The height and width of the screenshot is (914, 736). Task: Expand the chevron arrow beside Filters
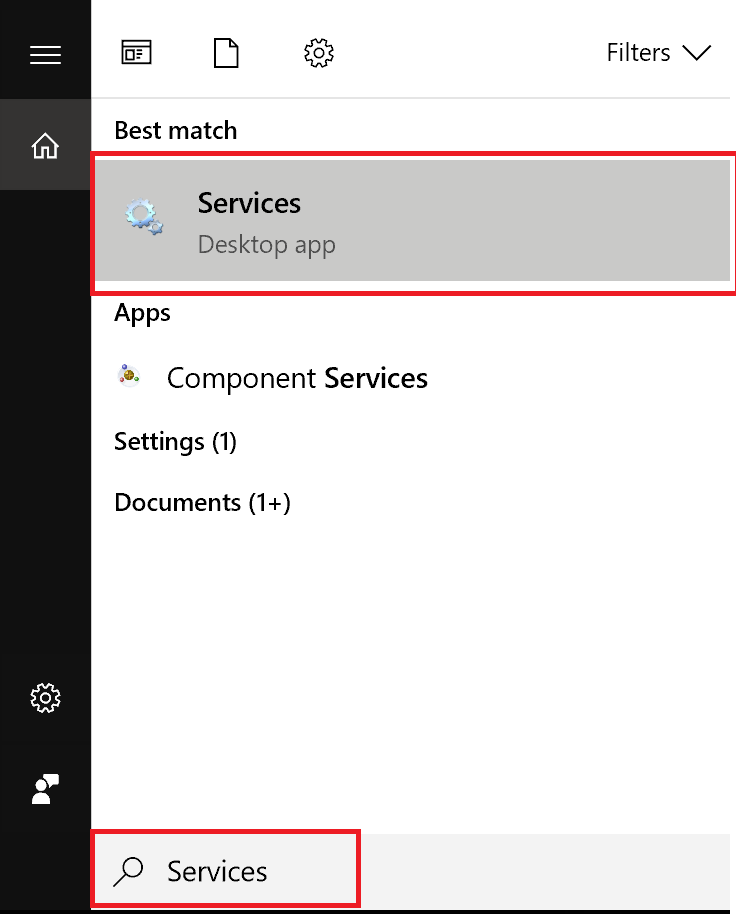pyautogui.click(x=697, y=52)
